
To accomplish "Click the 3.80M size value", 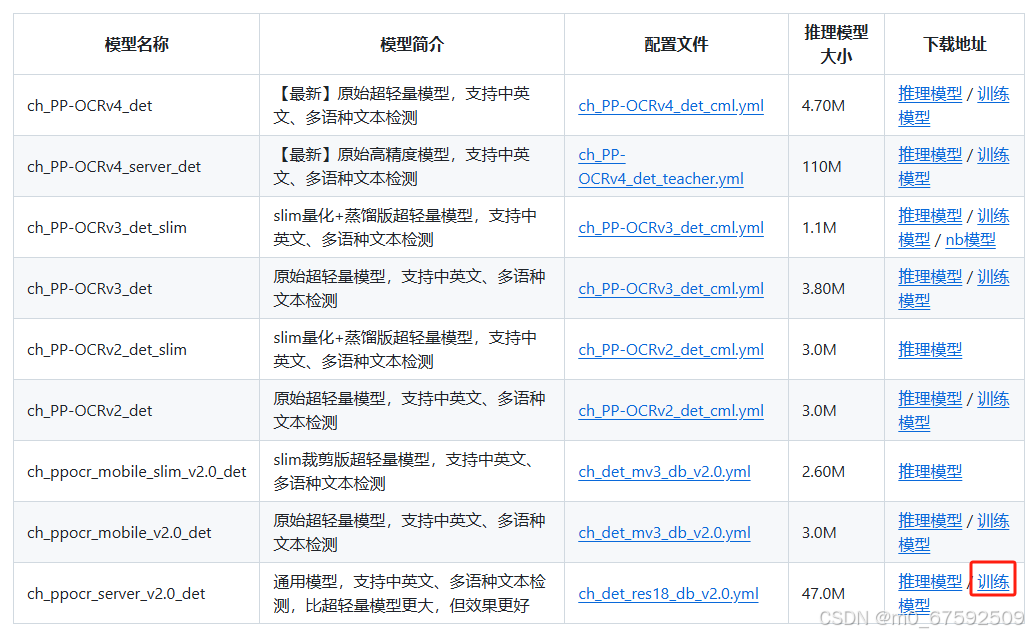I will pyautogui.click(x=823, y=288).
